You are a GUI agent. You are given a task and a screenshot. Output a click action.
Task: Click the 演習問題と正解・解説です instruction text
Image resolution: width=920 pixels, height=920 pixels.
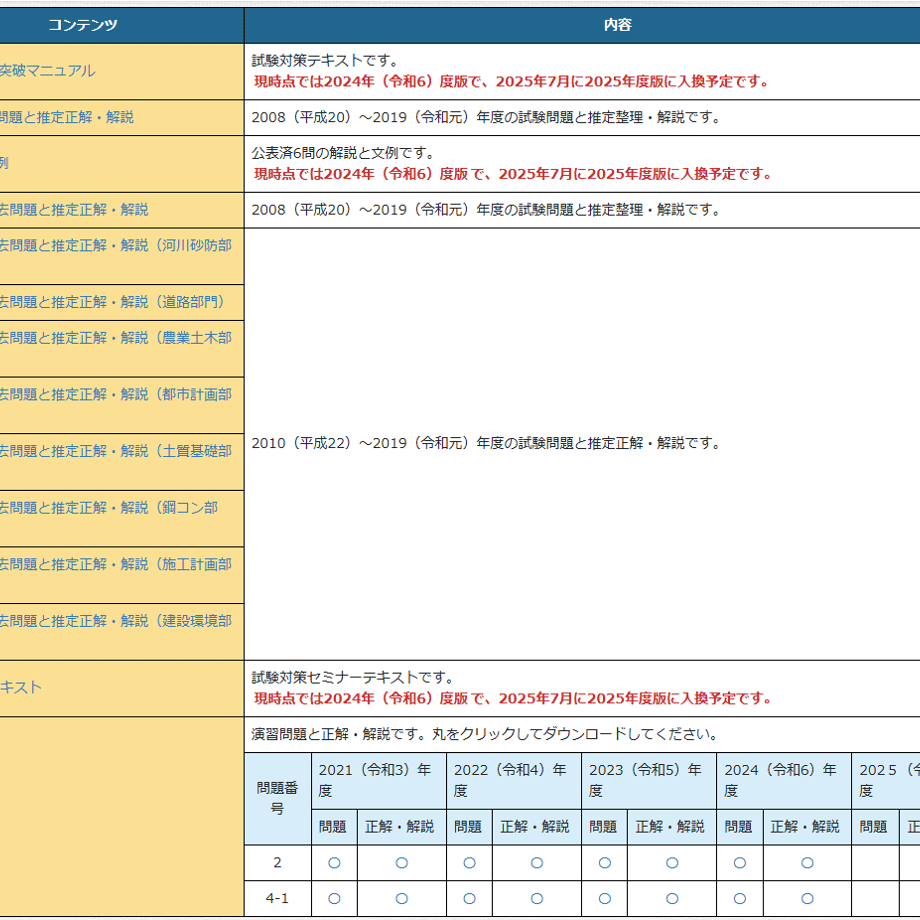(x=485, y=734)
